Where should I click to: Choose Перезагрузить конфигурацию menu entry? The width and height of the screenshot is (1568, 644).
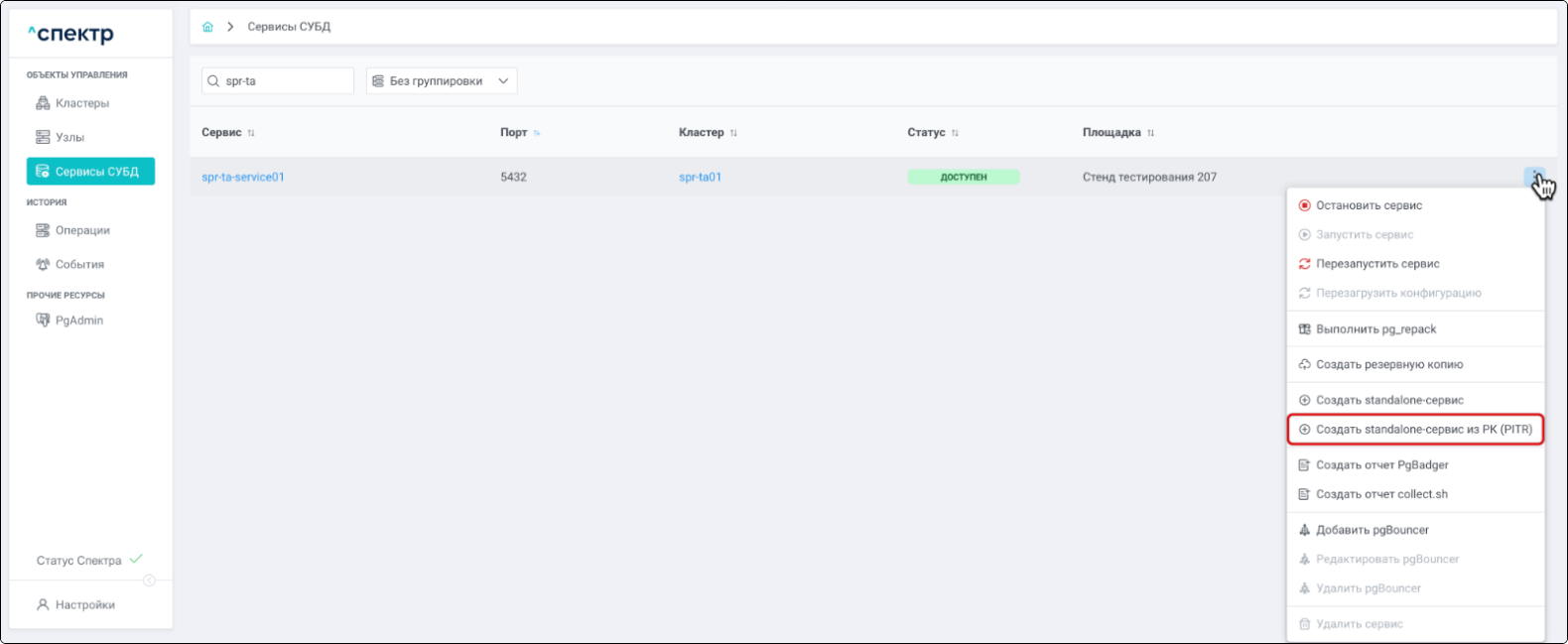(1415, 293)
